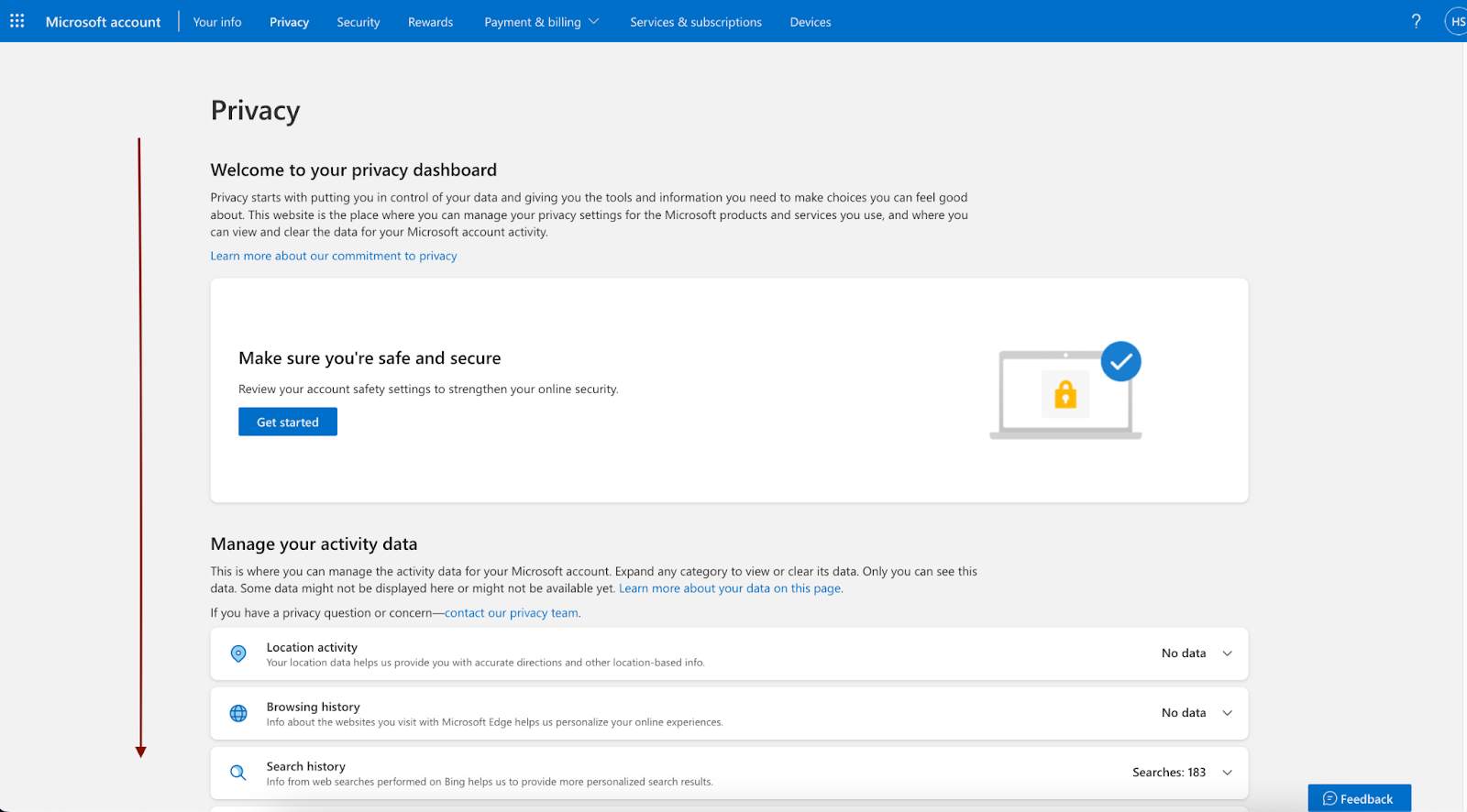The image size is (1467, 812).
Task: Open the Payment & billing dropdown
Action: click(x=542, y=22)
